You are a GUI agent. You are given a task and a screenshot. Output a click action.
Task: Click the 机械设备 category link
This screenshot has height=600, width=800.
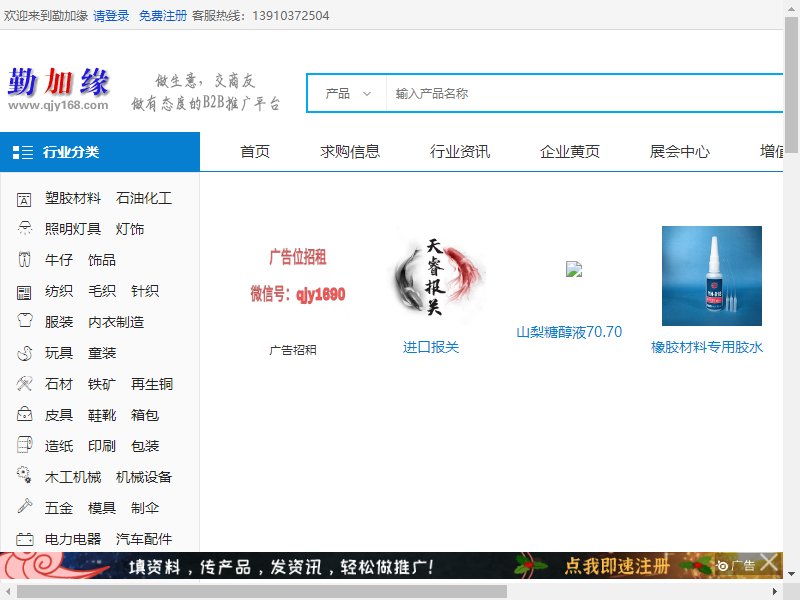coord(144,477)
